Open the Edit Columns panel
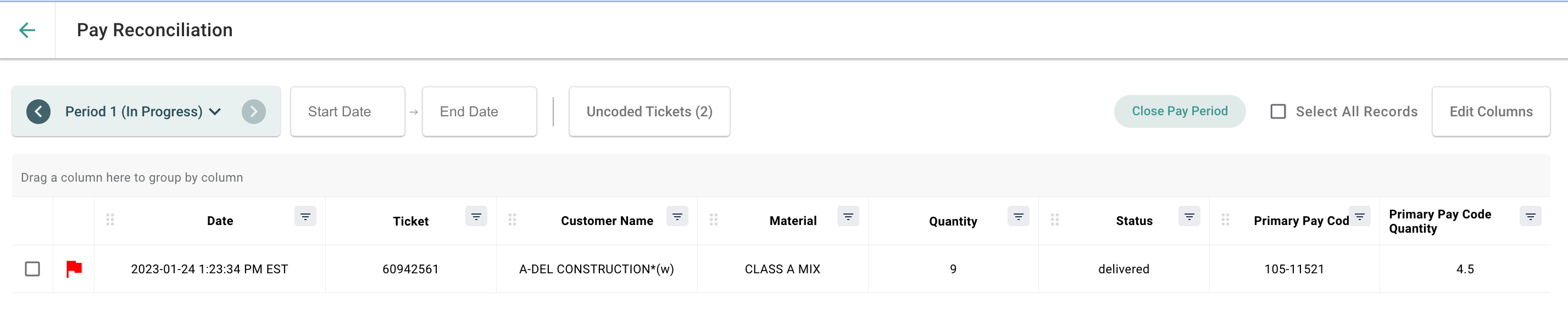The width and height of the screenshot is (1568, 315). [x=1491, y=112]
